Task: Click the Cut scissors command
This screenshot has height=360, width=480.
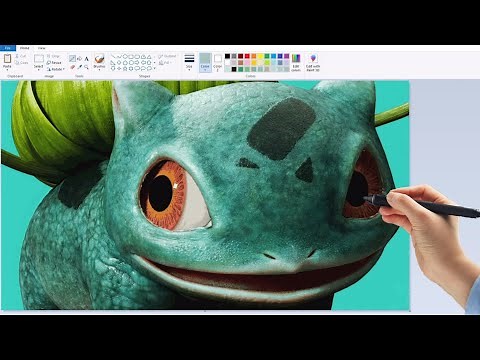Action: (x=20, y=56)
